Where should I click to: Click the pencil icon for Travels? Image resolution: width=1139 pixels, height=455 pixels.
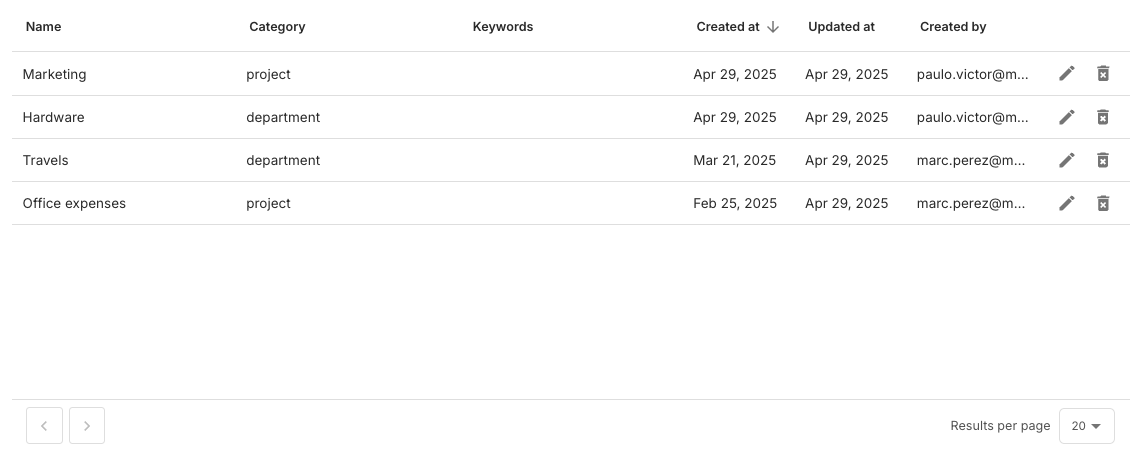coord(1067,160)
